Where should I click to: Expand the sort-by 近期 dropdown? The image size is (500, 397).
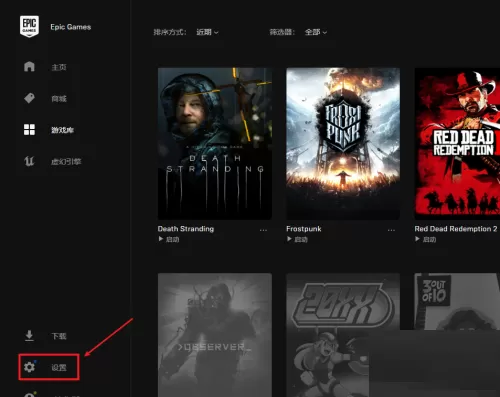(207, 32)
